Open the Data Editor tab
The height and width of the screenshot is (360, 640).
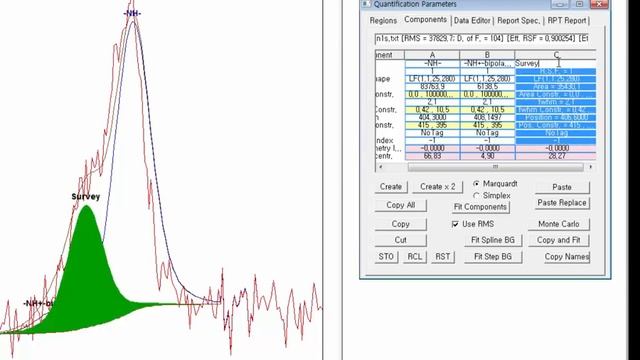(x=472, y=20)
